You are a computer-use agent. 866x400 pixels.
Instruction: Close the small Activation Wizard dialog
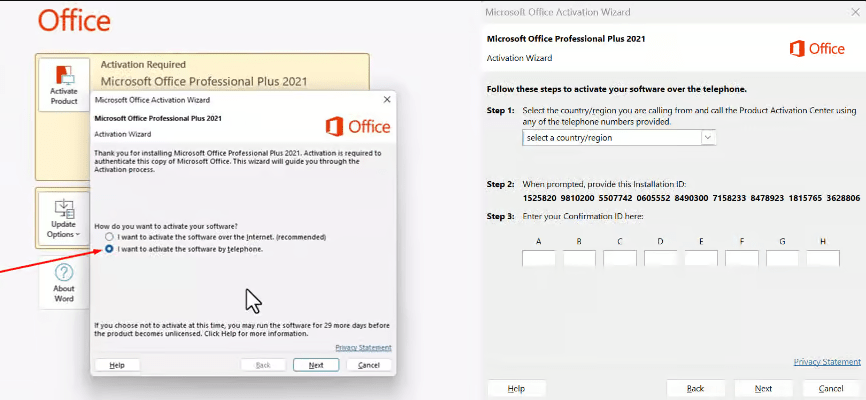(x=387, y=99)
